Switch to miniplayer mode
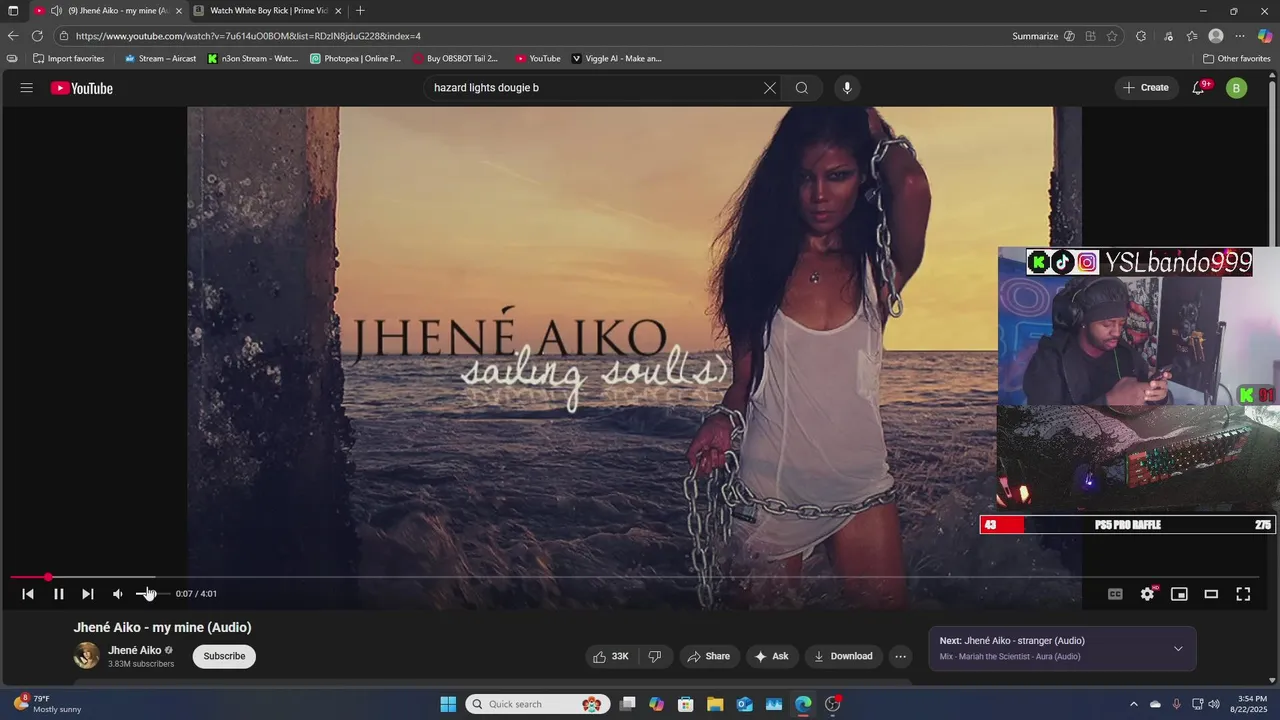This screenshot has height=720, width=1280. [x=1179, y=594]
